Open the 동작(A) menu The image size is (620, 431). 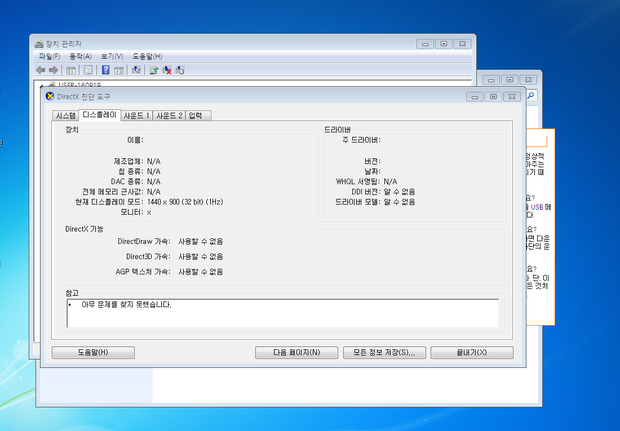tap(80, 56)
